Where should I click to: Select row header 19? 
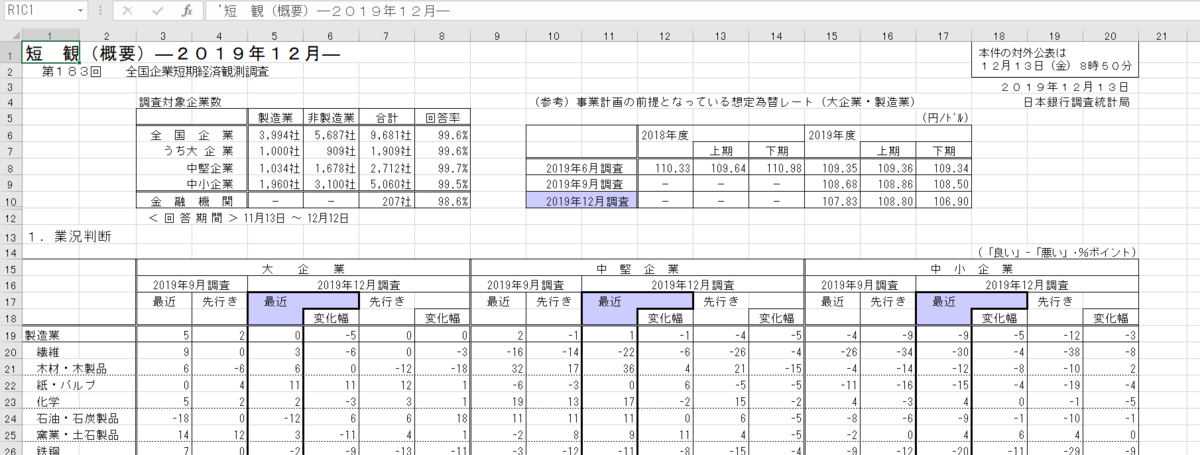click(x=9, y=335)
